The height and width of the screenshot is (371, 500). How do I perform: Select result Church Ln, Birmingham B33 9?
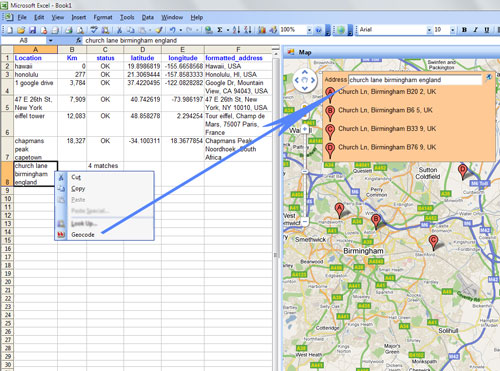coord(387,129)
